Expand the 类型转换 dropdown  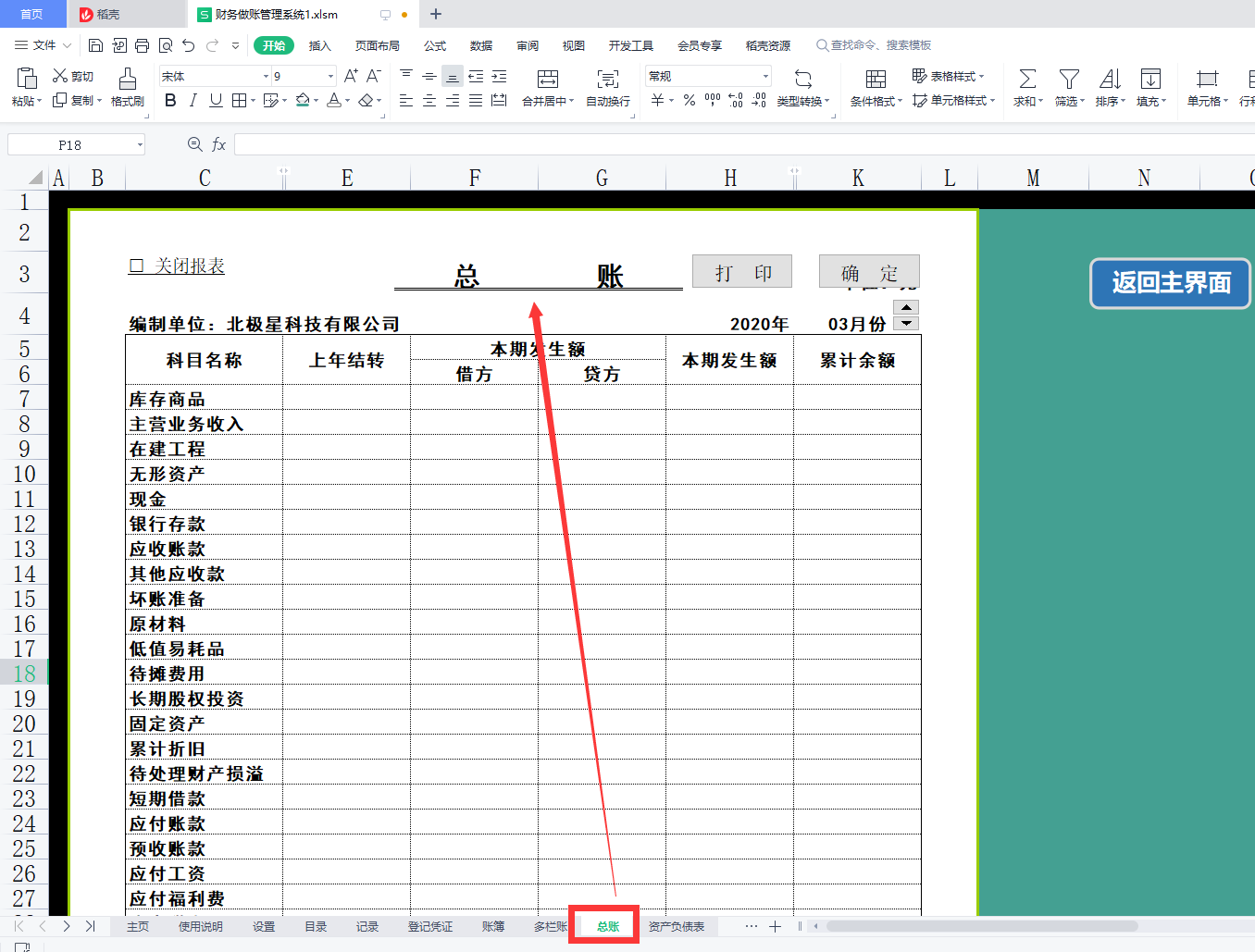[827, 101]
